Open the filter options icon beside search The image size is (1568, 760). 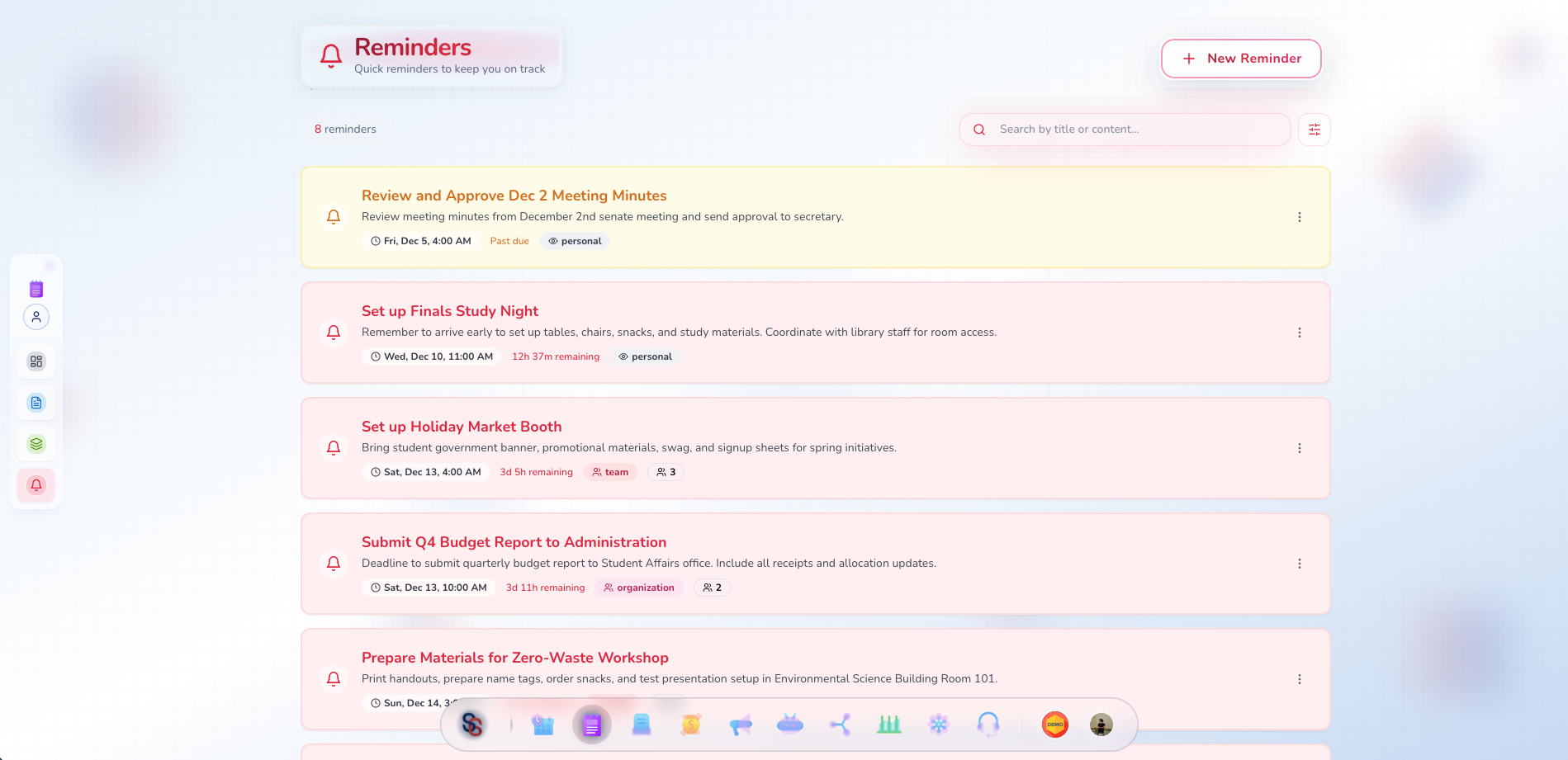1314,130
